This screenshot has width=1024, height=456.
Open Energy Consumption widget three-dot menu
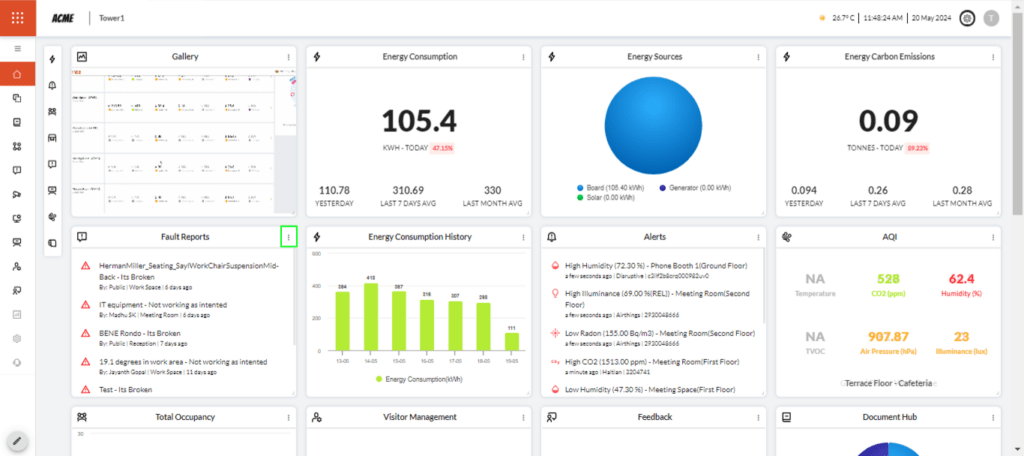523,57
